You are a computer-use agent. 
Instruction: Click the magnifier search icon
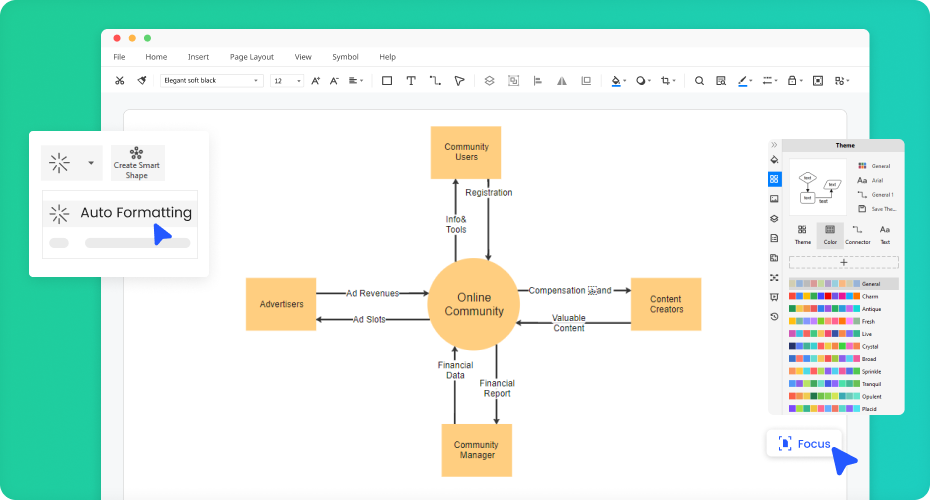point(699,80)
